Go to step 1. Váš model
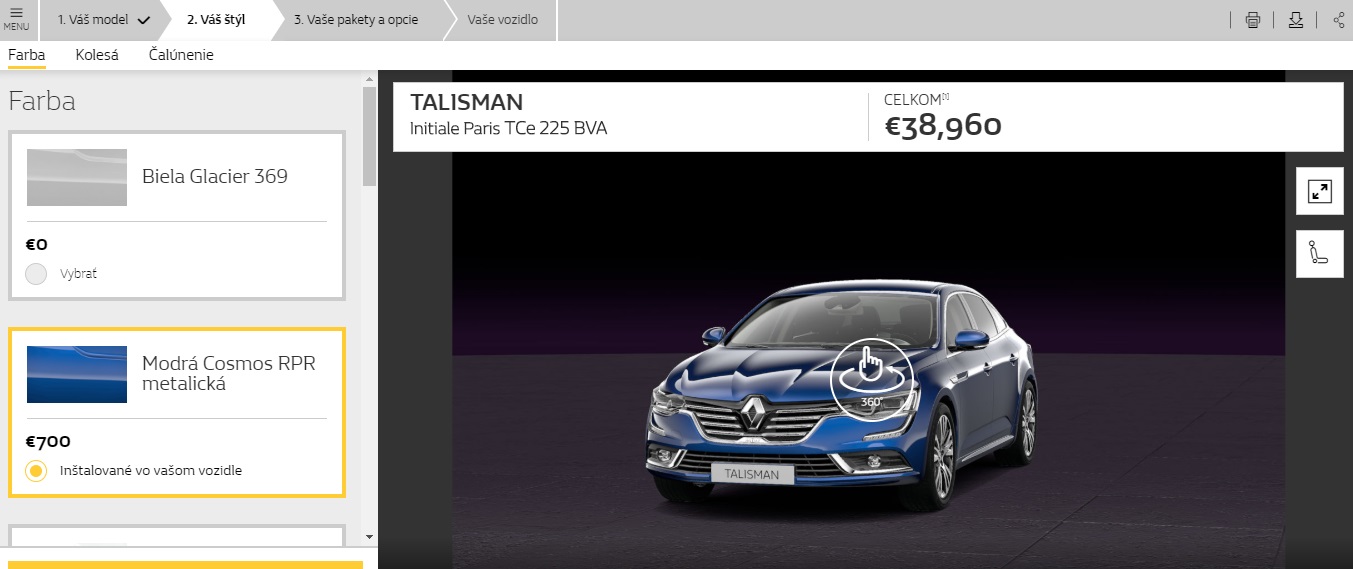Viewport: 1353px width, 569px height. click(104, 19)
